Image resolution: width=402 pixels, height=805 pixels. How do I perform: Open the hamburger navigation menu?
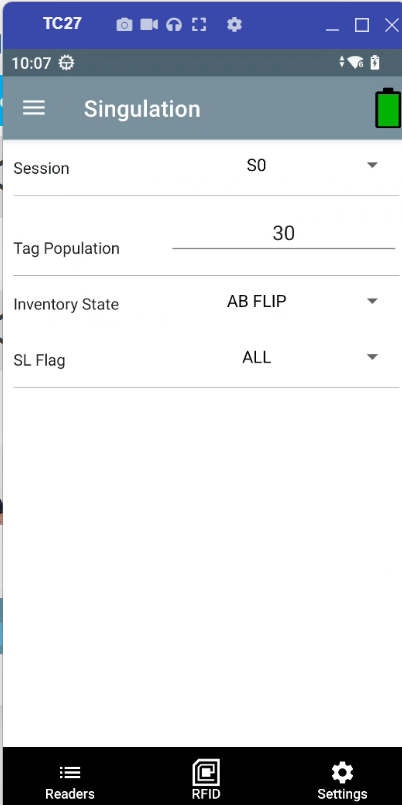[34, 108]
